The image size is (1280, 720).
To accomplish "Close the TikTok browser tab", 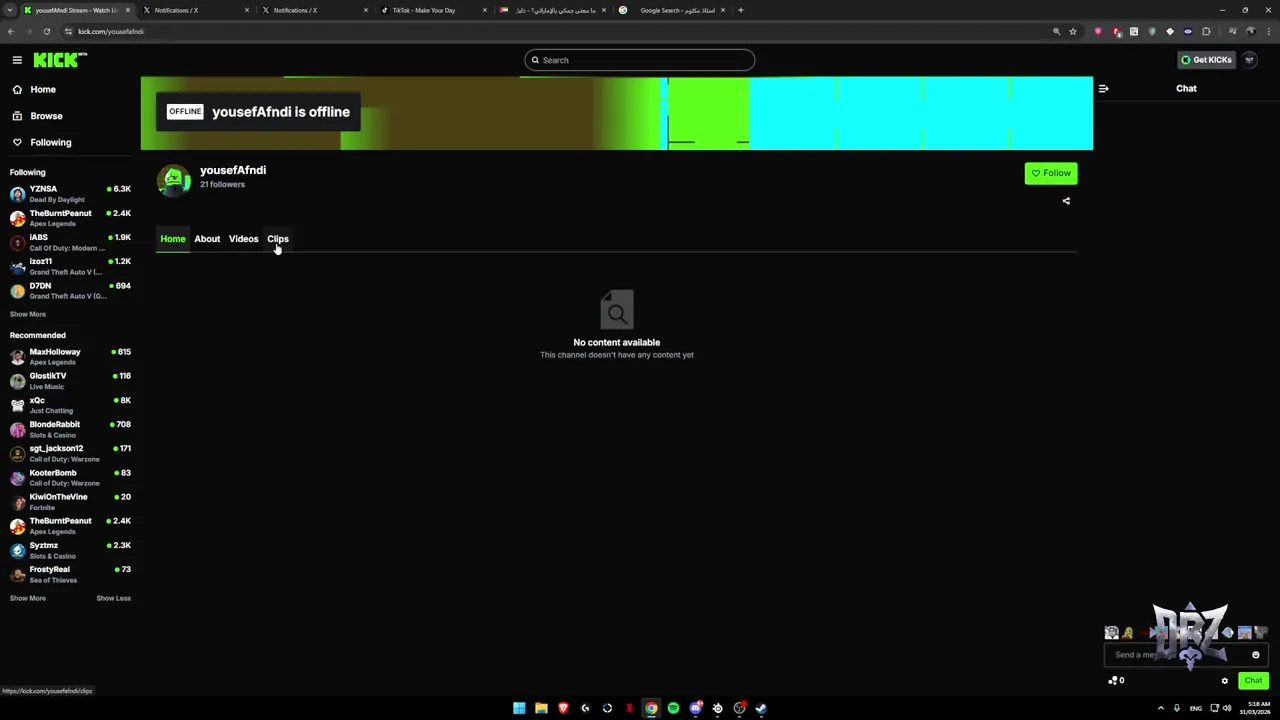I will click(485, 10).
